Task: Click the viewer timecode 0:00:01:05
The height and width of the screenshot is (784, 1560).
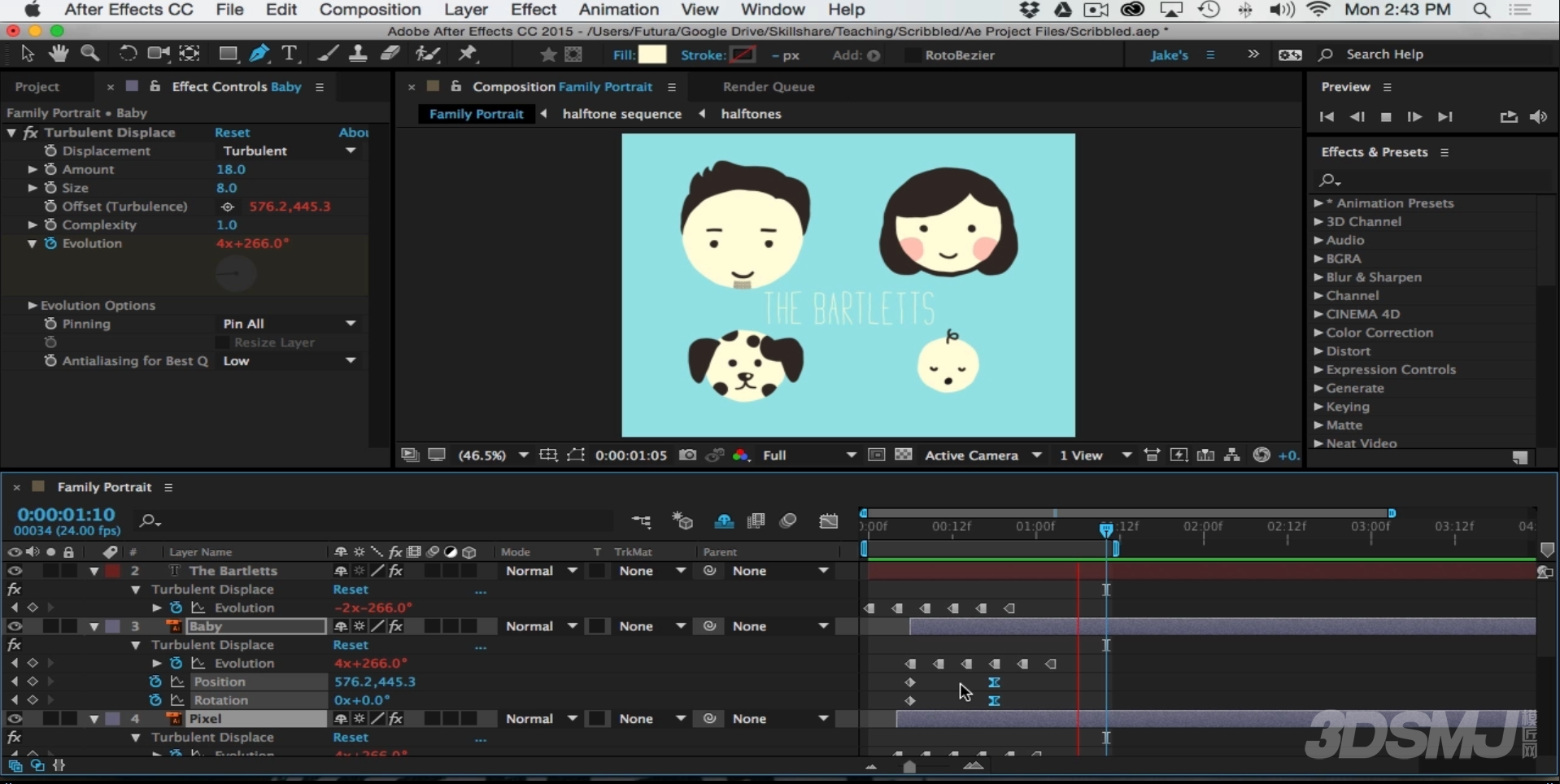Action: [x=630, y=455]
